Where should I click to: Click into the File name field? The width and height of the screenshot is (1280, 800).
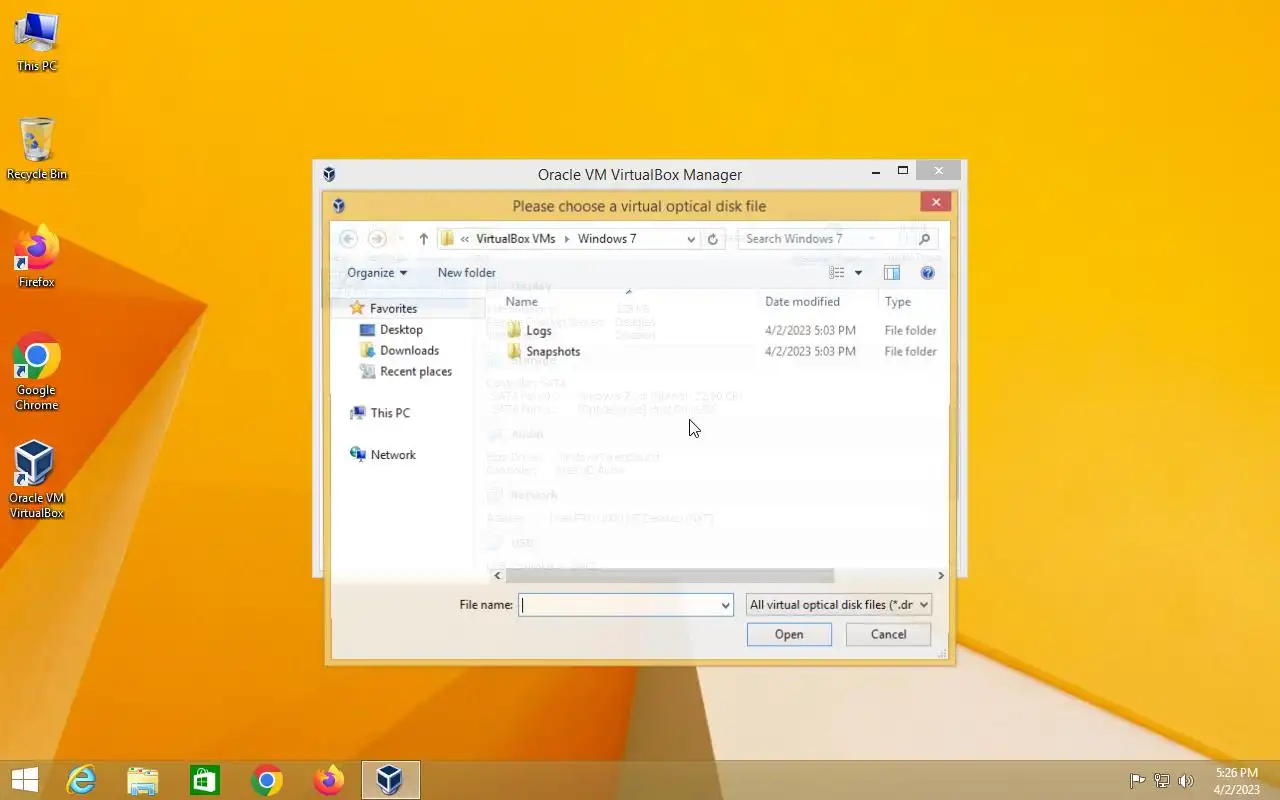618,605
